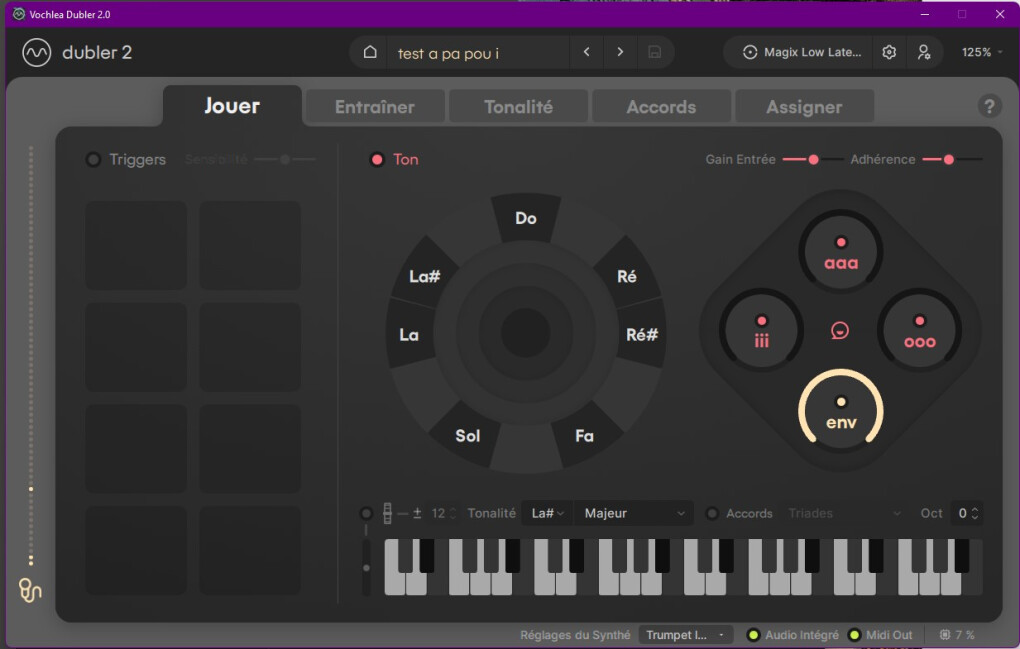The width and height of the screenshot is (1020, 649).
Task: Enable the Triggers toggle
Action: (94, 160)
